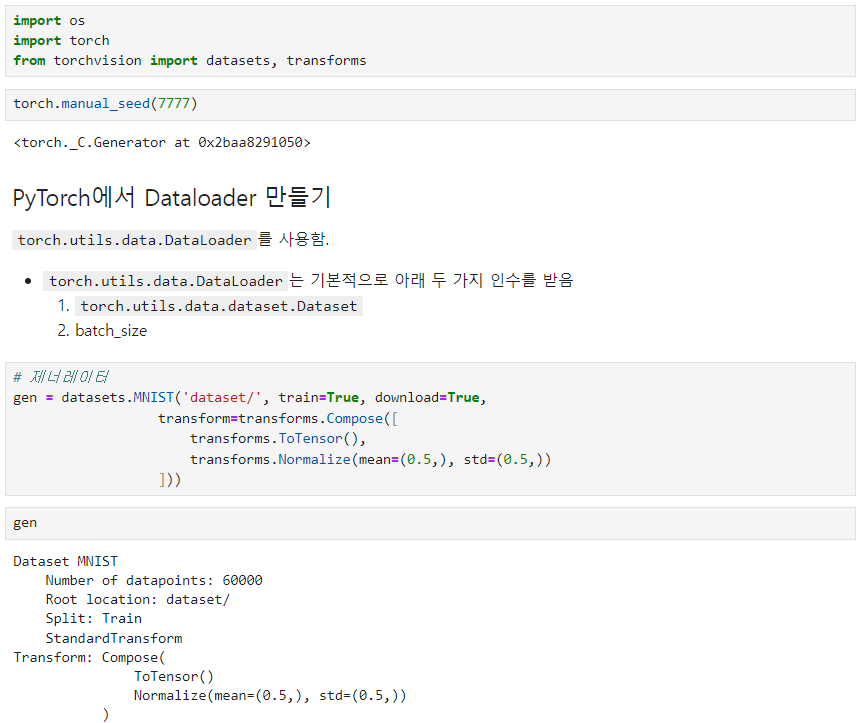
Task: Click the 'import torch' code line
Action: pos(62,41)
